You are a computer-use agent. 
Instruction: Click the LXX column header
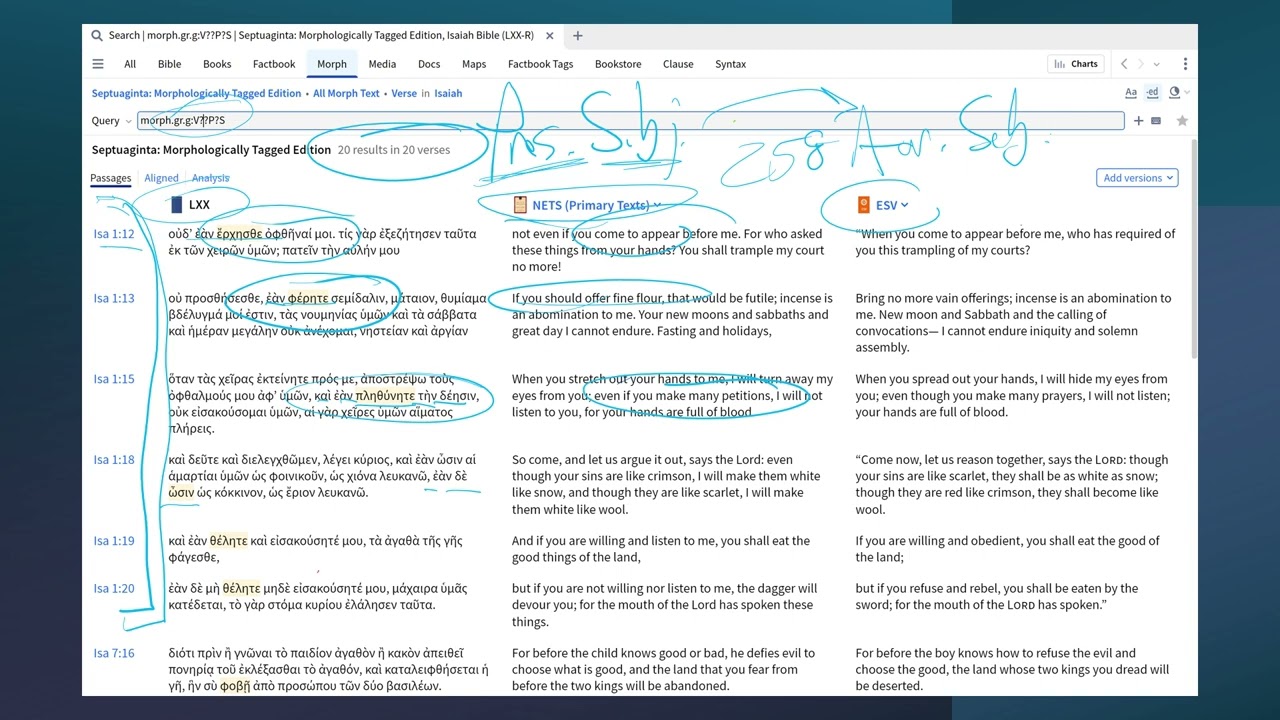click(199, 205)
